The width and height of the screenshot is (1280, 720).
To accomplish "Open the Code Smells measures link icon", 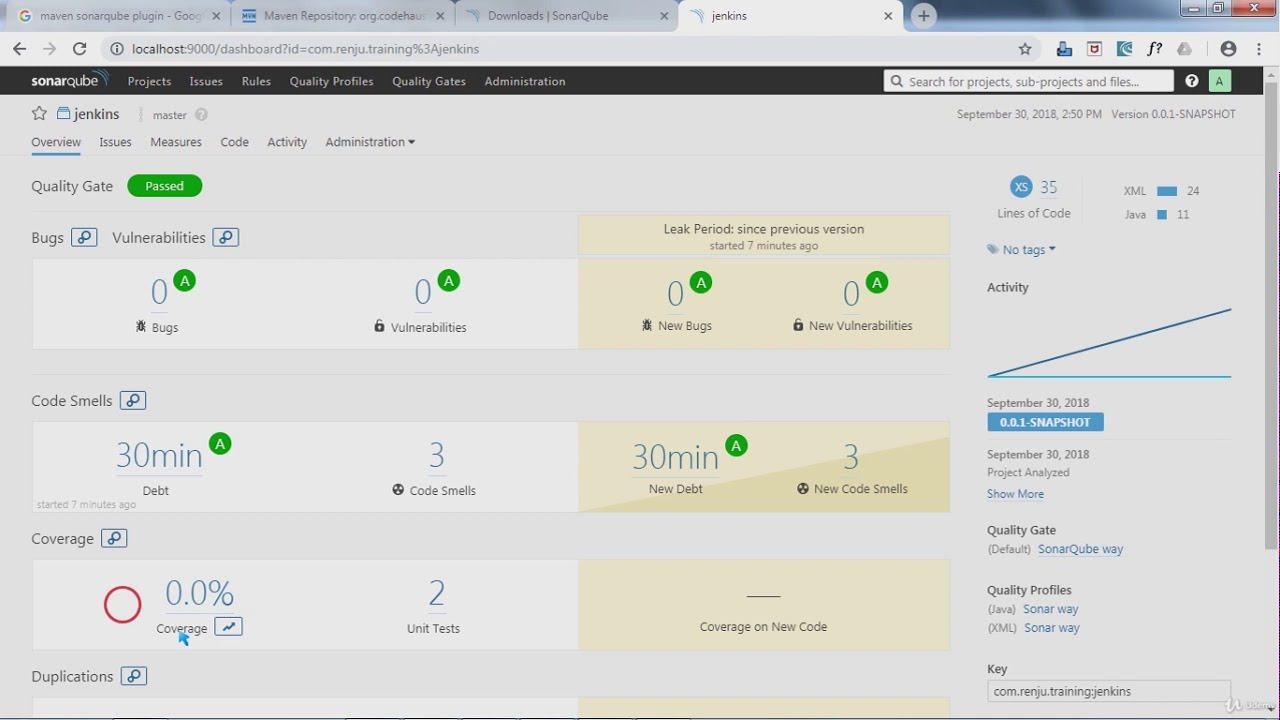I will [x=133, y=400].
